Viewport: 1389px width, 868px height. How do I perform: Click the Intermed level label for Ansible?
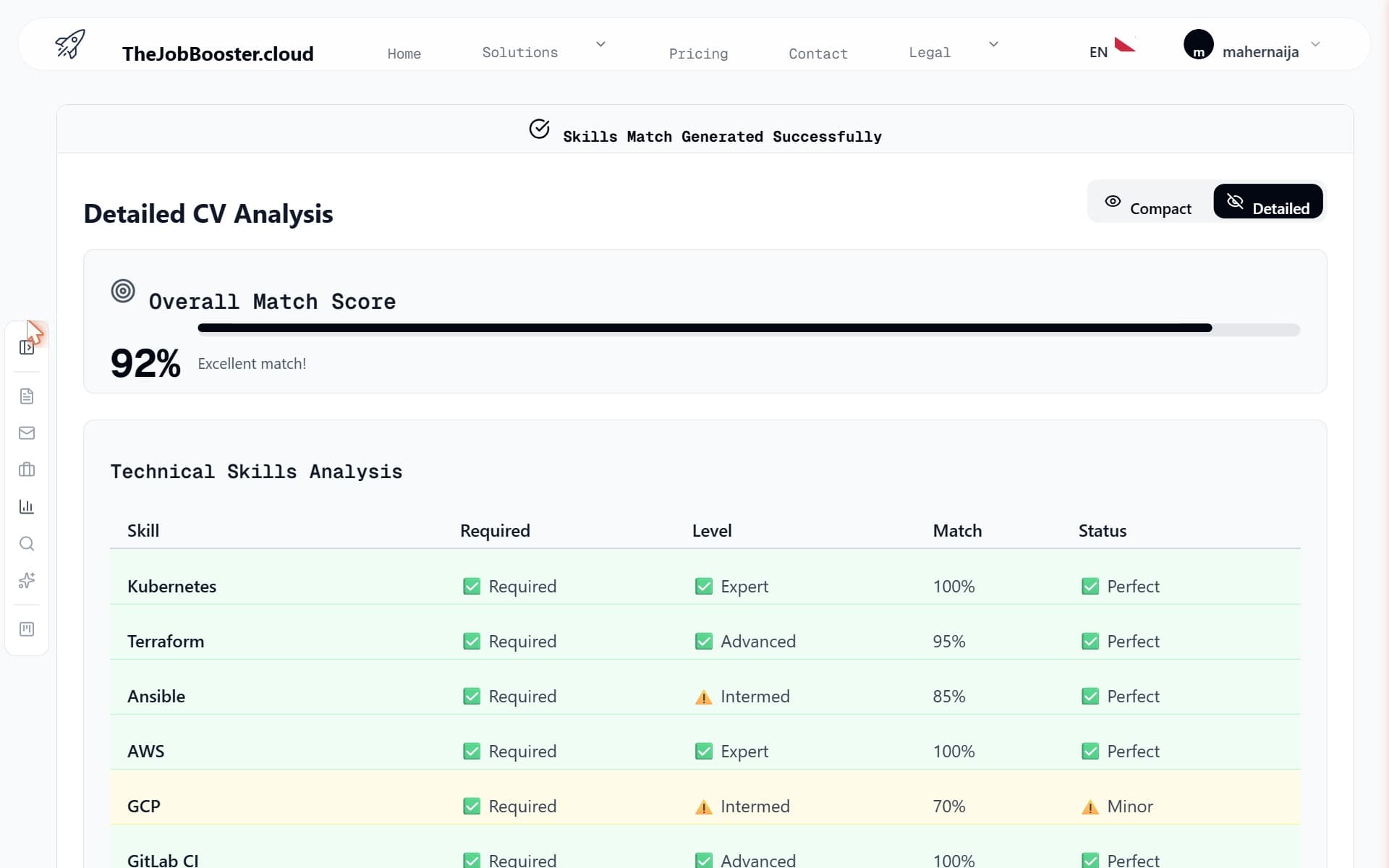tap(755, 696)
